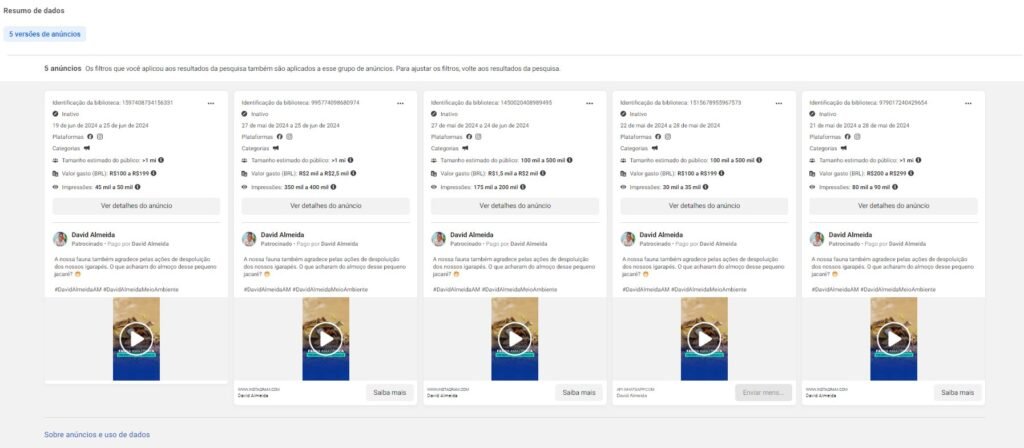Screen dimensions: 1024x448
Task: Click info icon next to R$2 mil a R$2,5 mil
Action: tap(352, 173)
